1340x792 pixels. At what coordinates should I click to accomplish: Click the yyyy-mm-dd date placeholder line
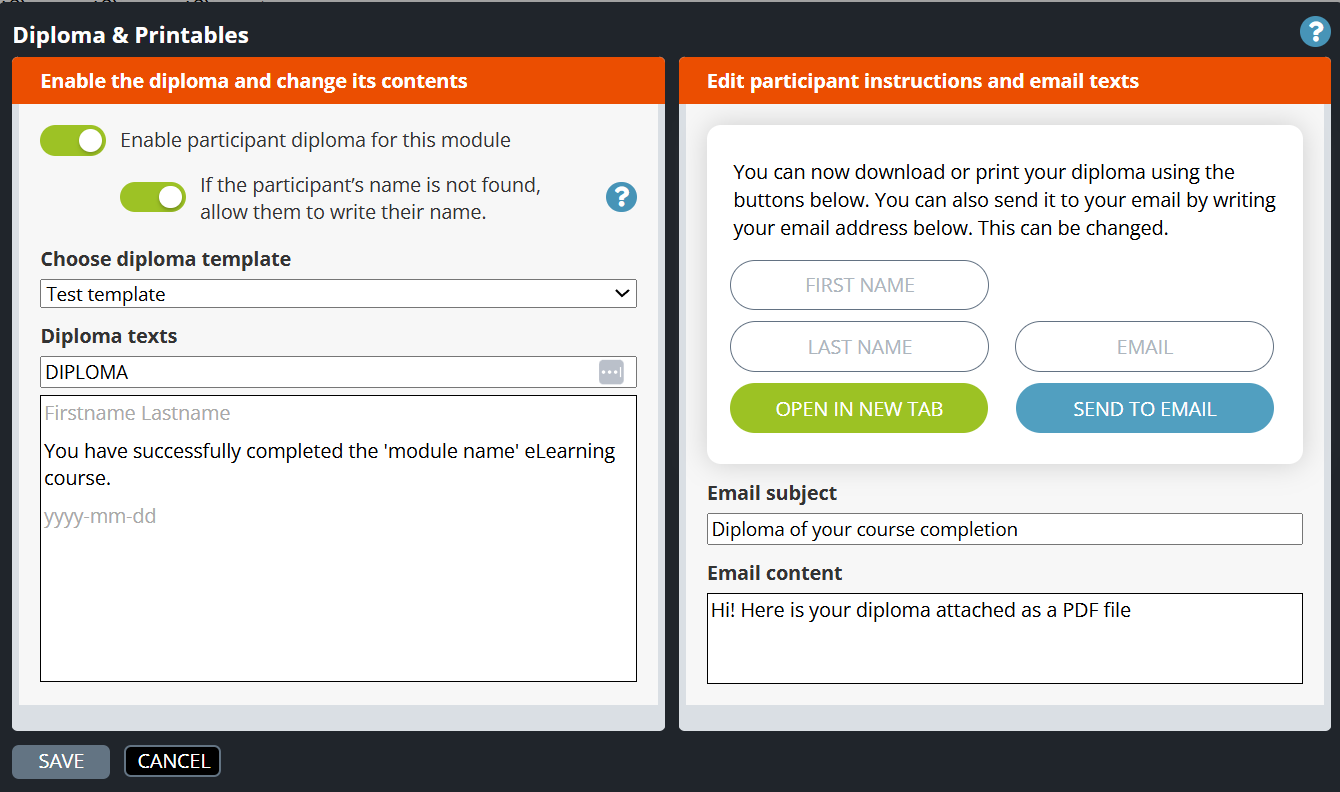(100, 517)
